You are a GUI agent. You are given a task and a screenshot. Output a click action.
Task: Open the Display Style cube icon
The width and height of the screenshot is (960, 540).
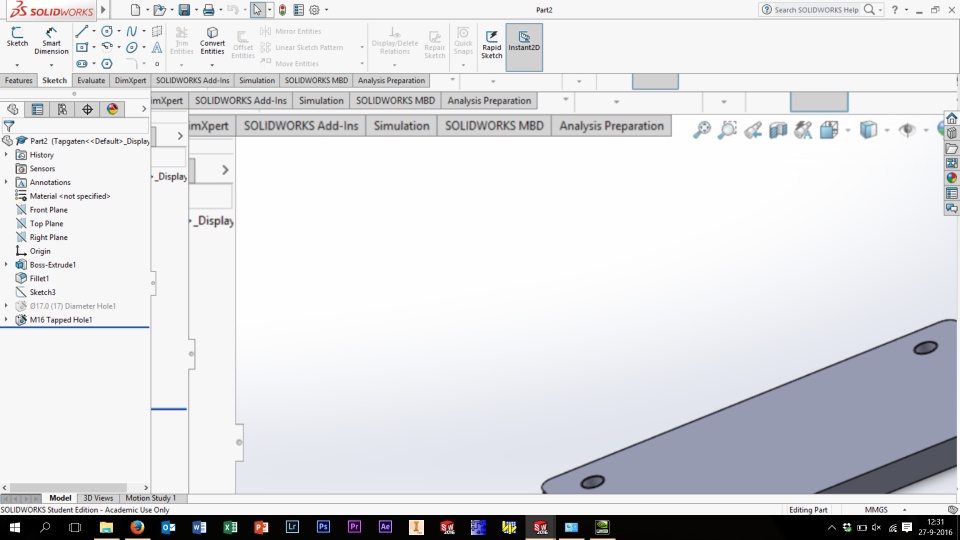[868, 130]
